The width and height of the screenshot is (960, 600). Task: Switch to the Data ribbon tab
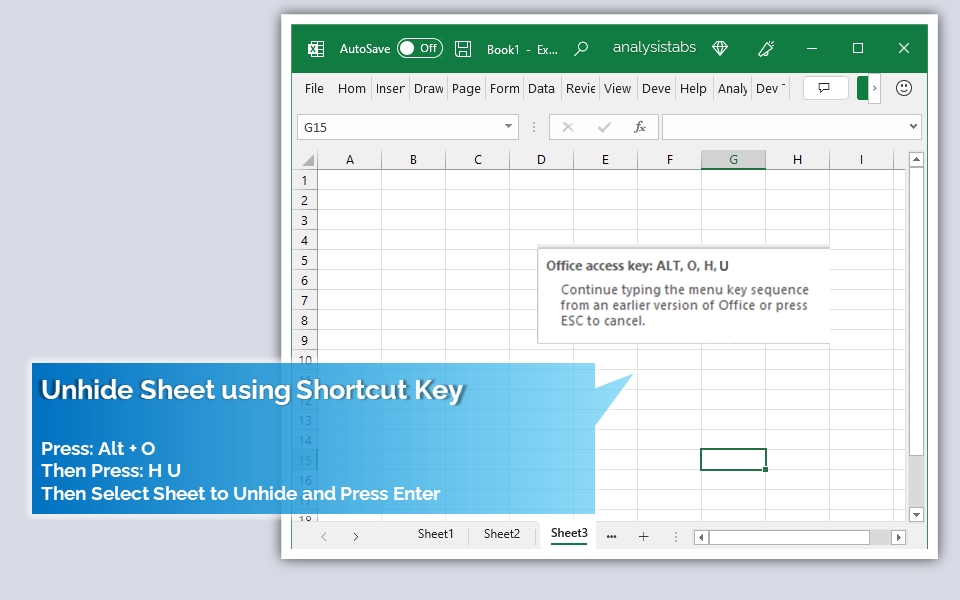point(541,88)
